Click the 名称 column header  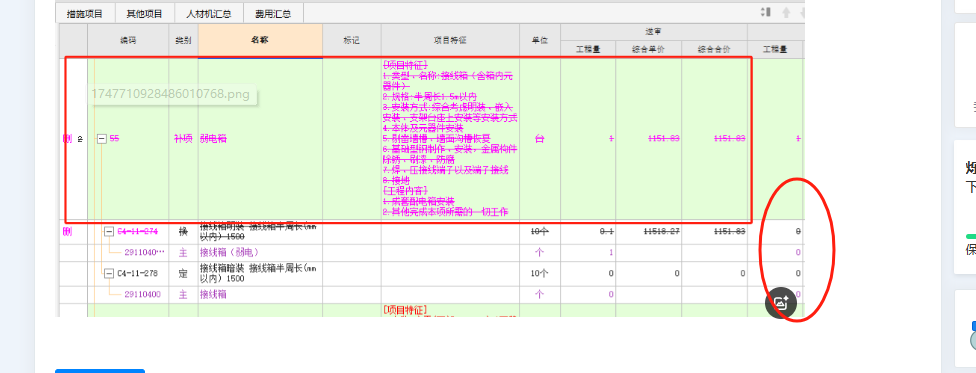coord(260,40)
